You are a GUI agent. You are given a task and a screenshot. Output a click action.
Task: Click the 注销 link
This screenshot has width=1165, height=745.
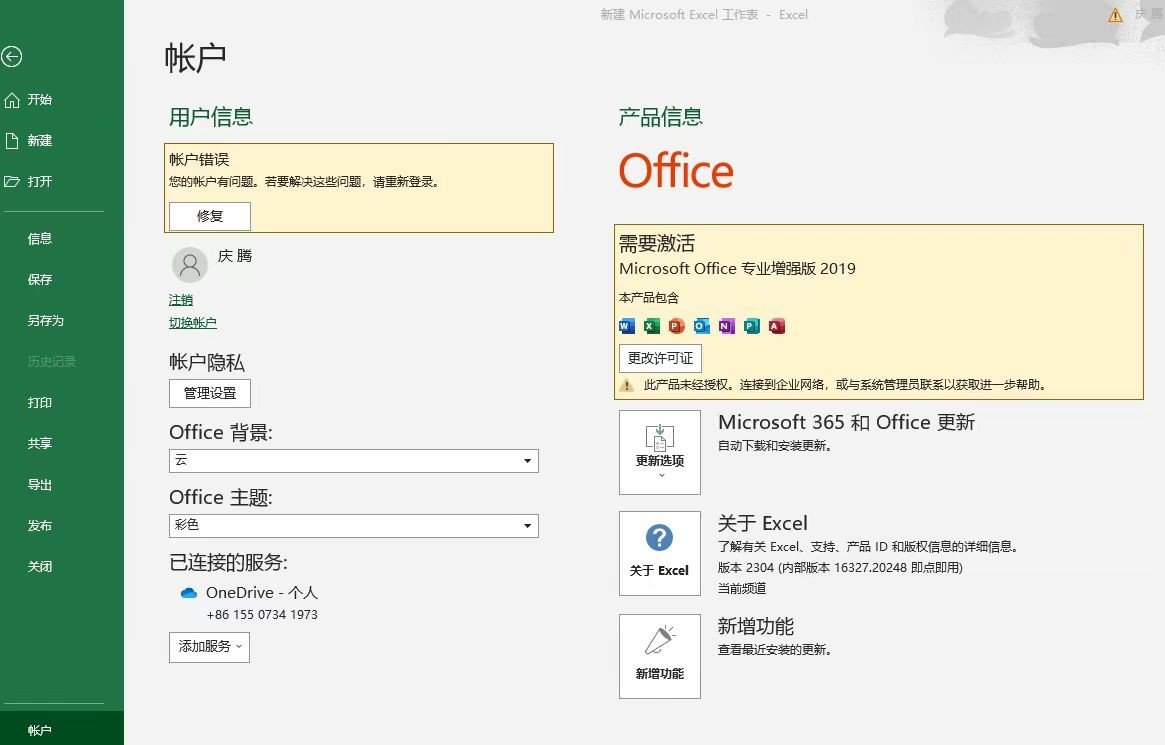click(x=181, y=299)
